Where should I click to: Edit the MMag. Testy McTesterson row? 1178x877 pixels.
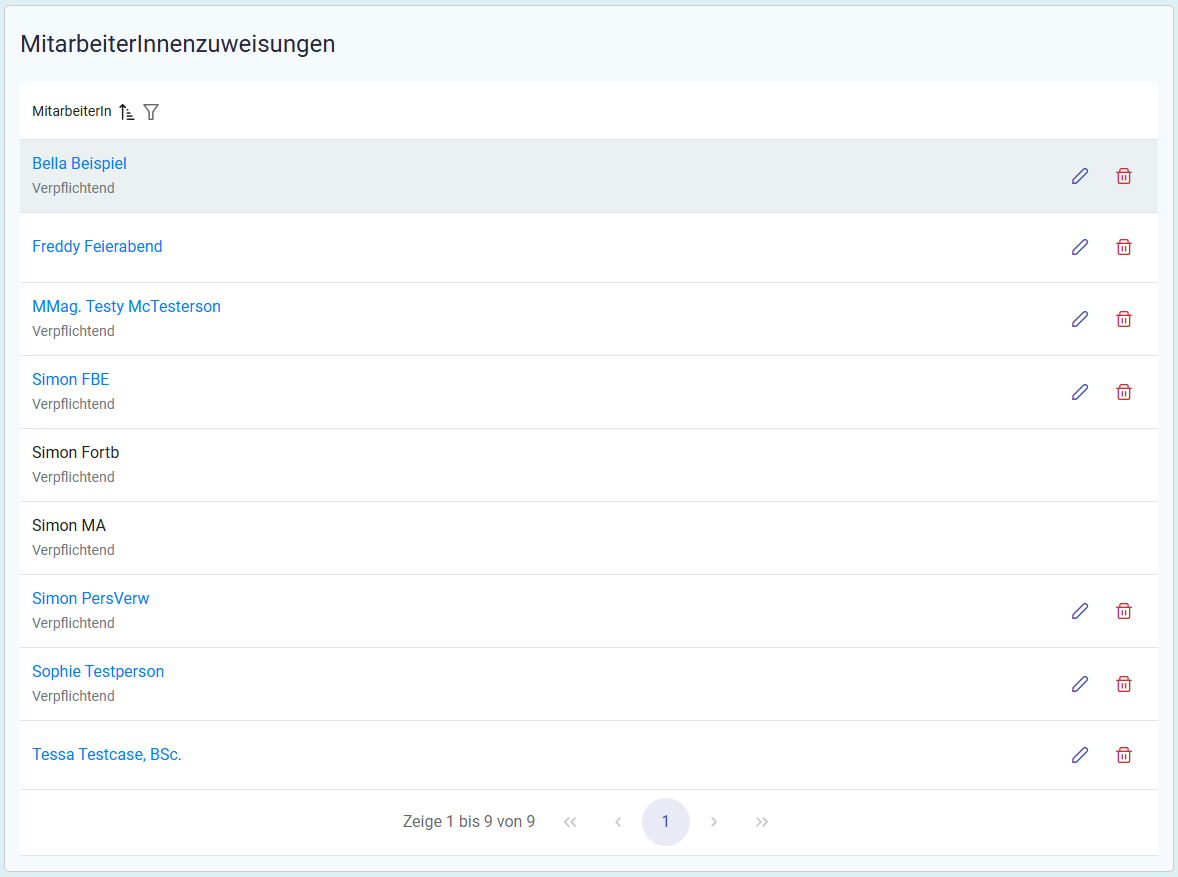(1079, 319)
